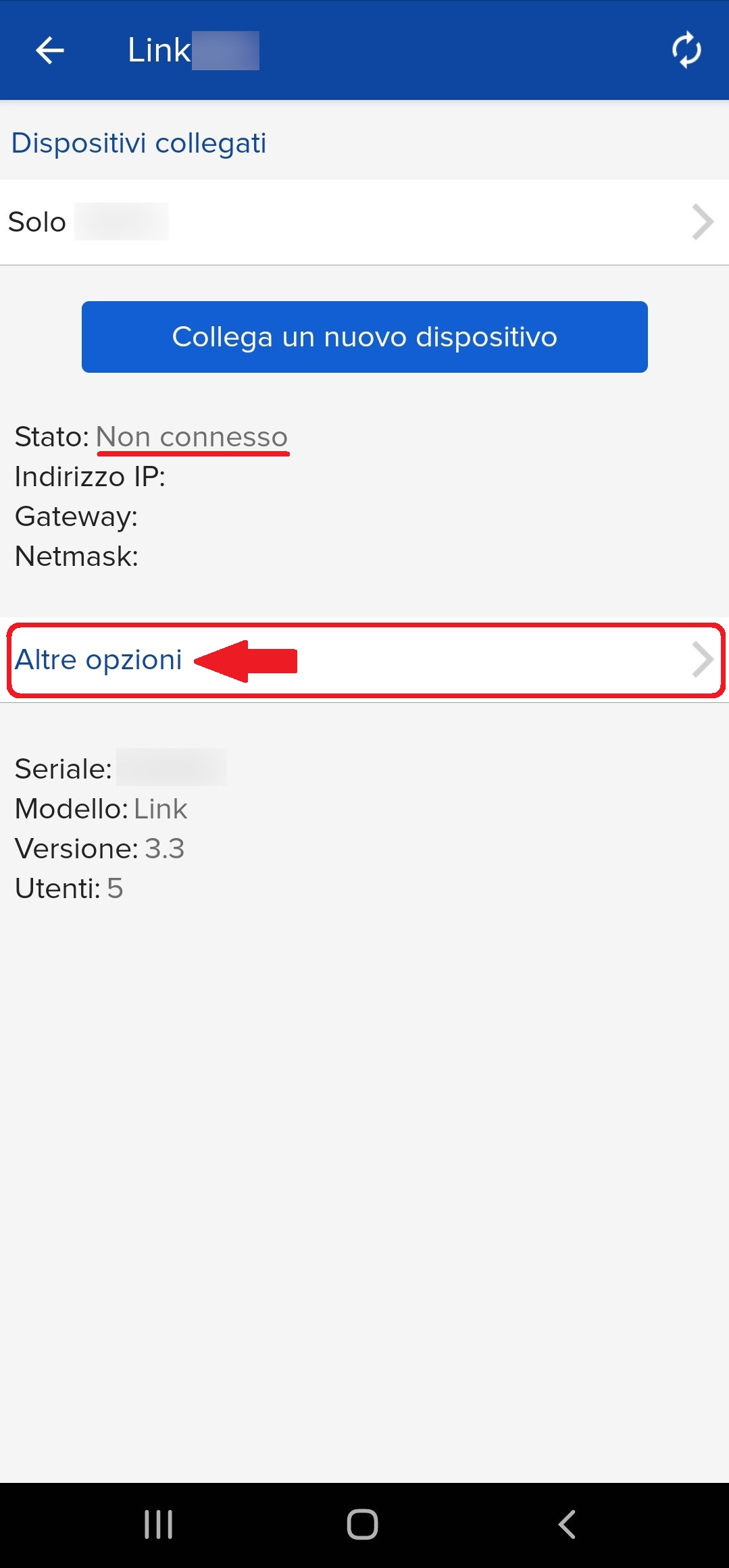Expand Altre opzioni via its chevron

point(703,660)
